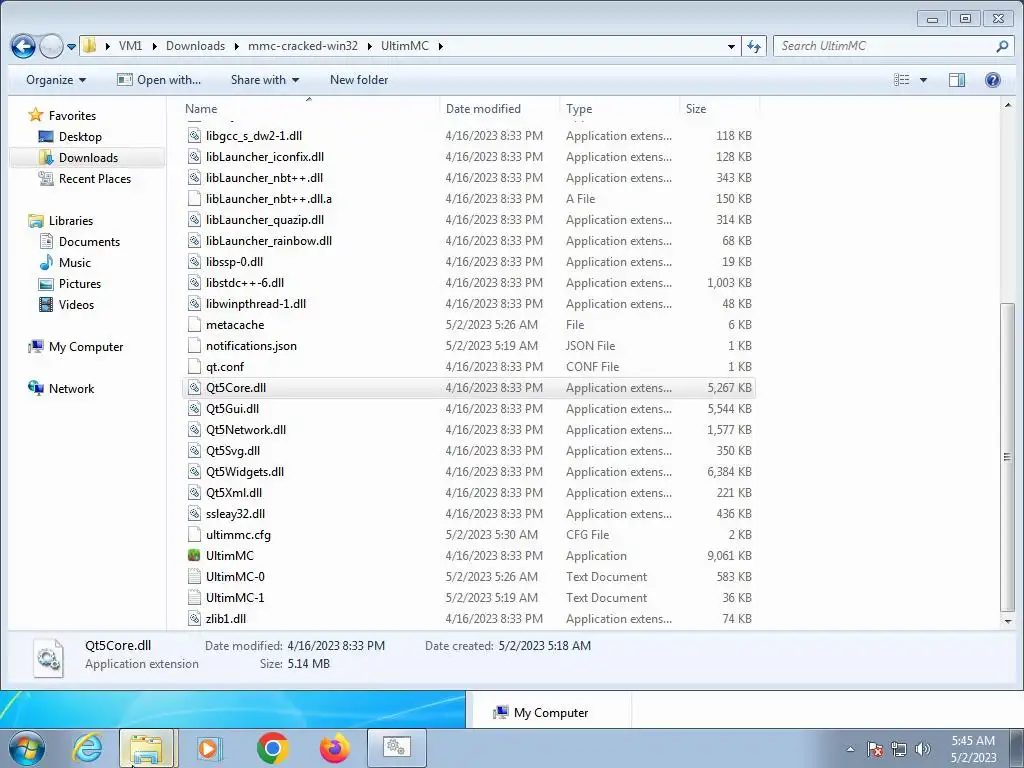The width and height of the screenshot is (1024, 768).
Task: Launch Google Chrome from taskbar
Action: tap(273, 748)
